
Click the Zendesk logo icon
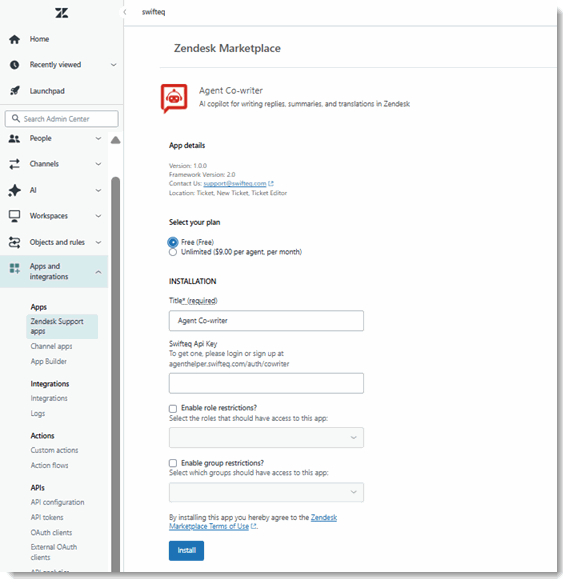click(x=62, y=13)
